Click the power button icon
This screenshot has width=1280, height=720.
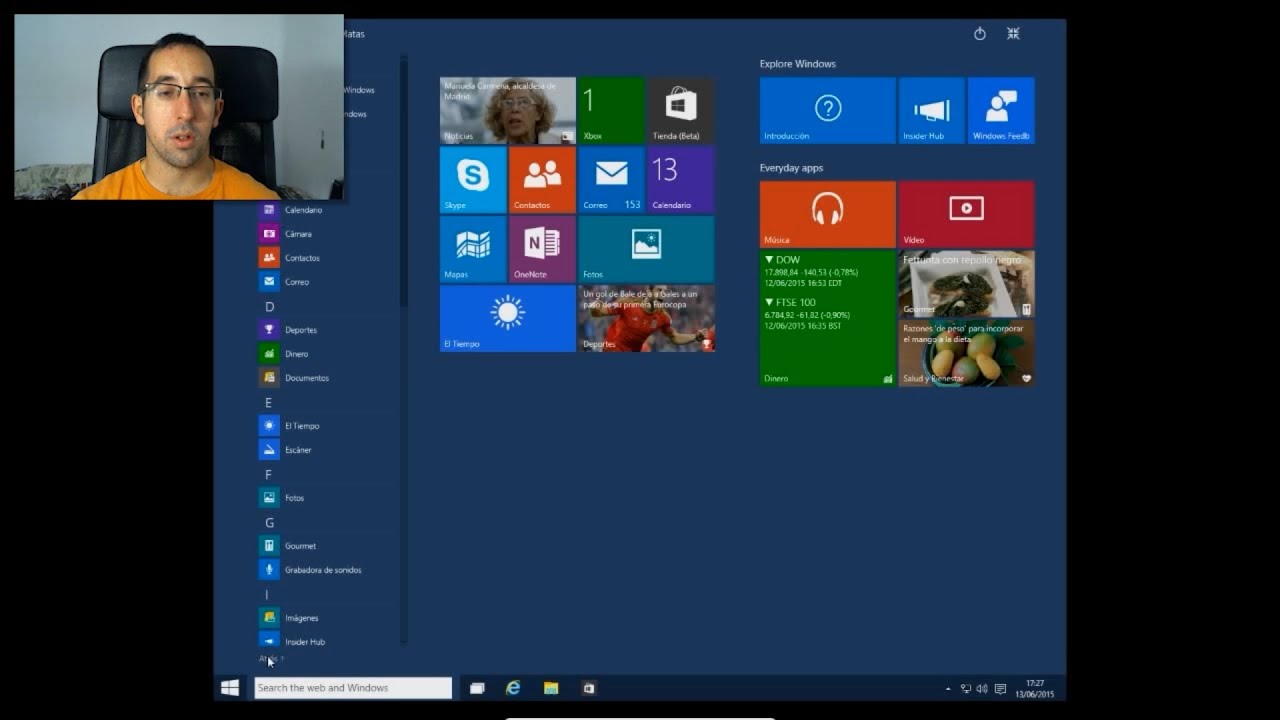[980, 34]
